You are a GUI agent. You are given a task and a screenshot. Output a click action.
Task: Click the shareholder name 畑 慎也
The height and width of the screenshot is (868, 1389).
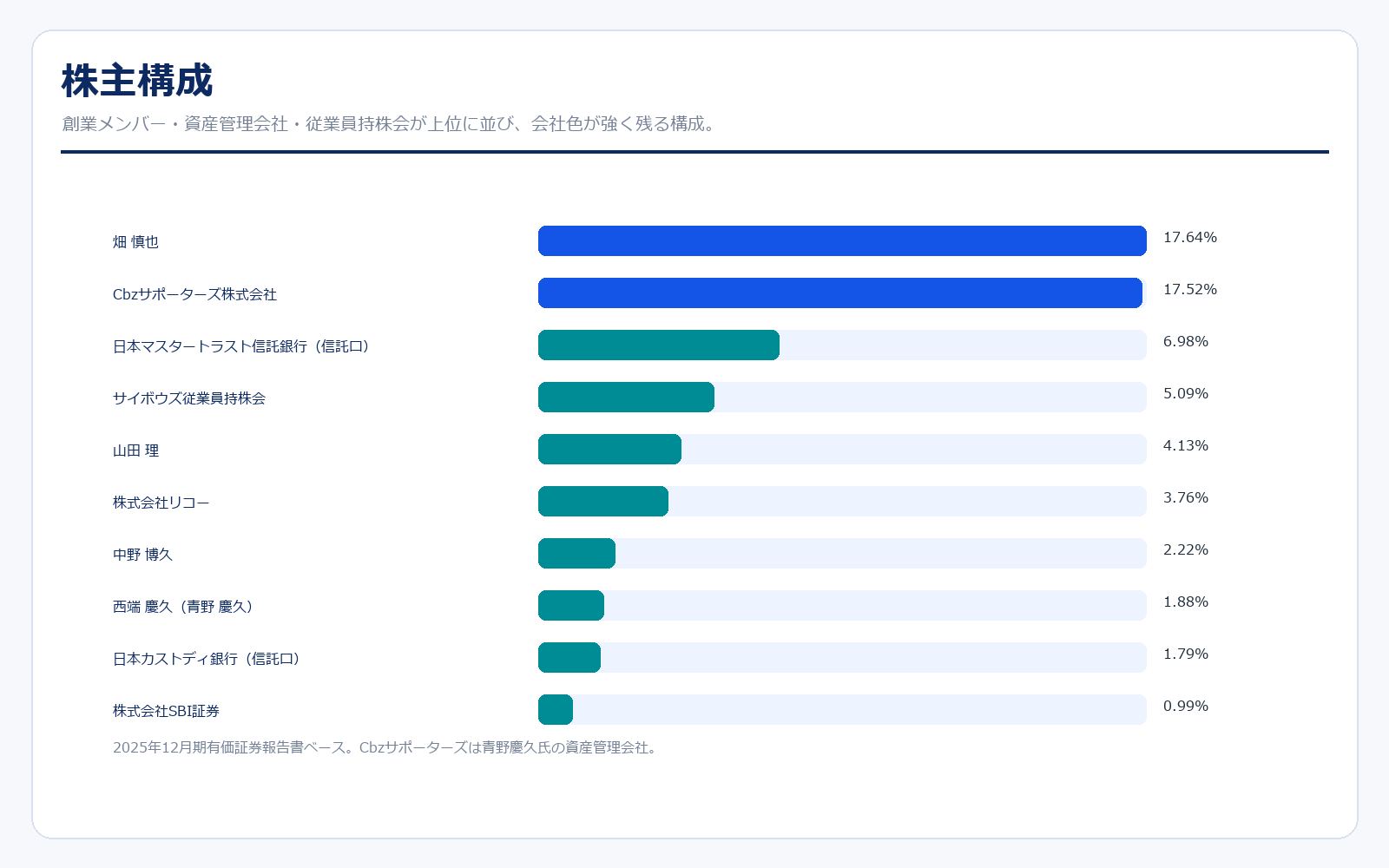pyautogui.click(x=135, y=242)
